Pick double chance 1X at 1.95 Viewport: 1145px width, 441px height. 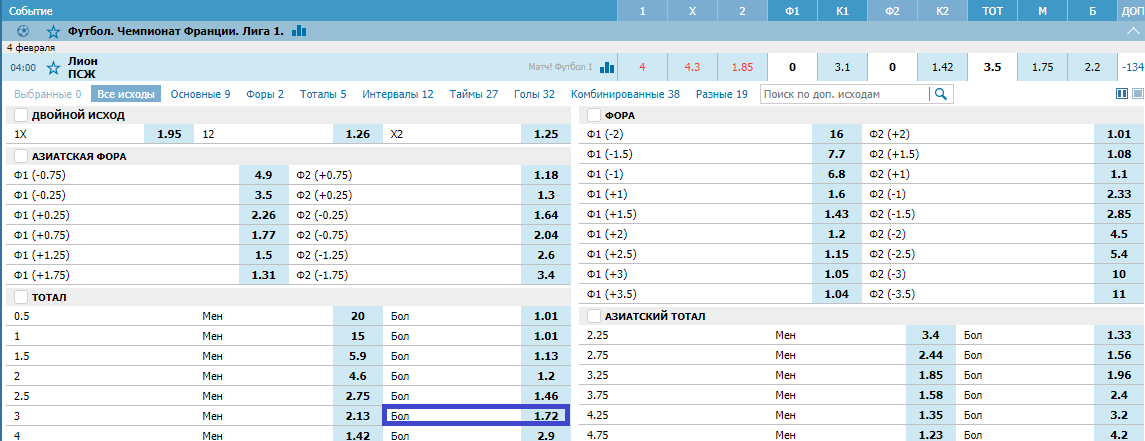pyautogui.click(x=169, y=134)
